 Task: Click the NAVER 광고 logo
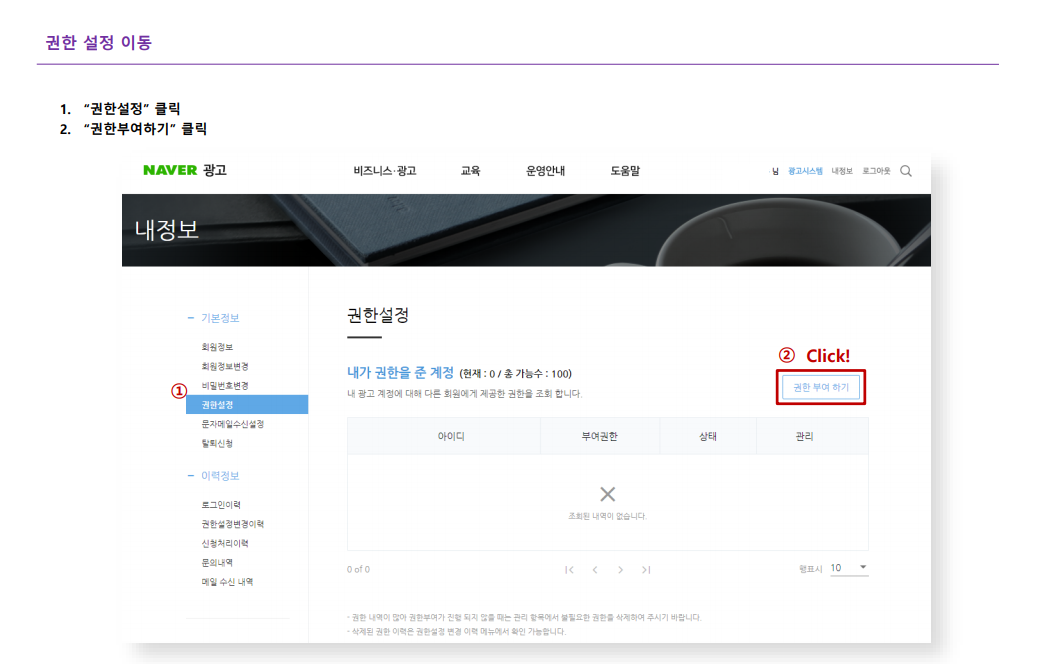tap(185, 170)
